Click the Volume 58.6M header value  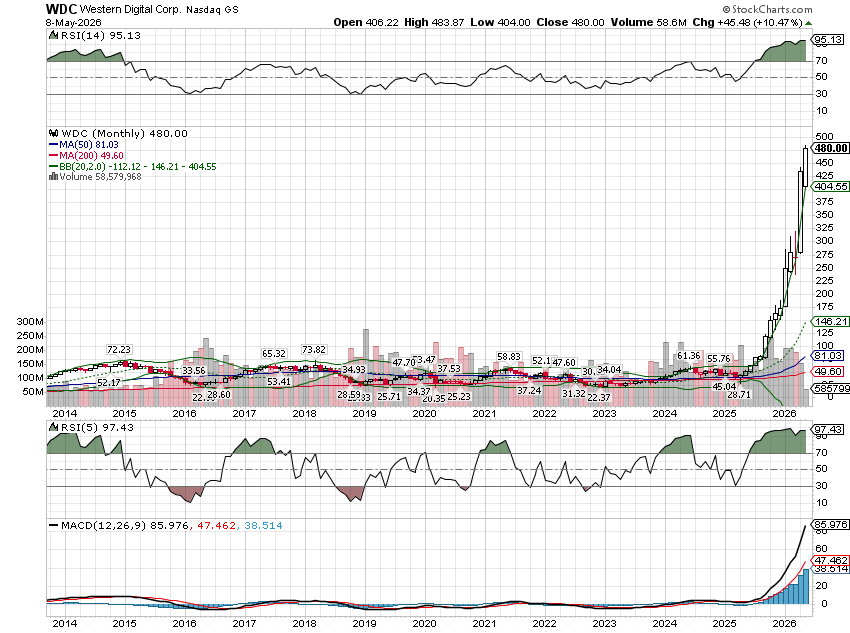click(648, 22)
